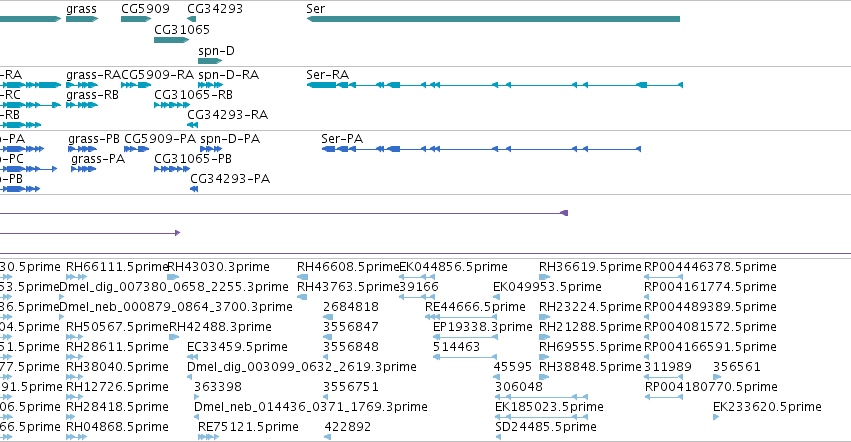The height and width of the screenshot is (442, 851).
Task: Click the grass gene feature
Action: (x=82, y=19)
